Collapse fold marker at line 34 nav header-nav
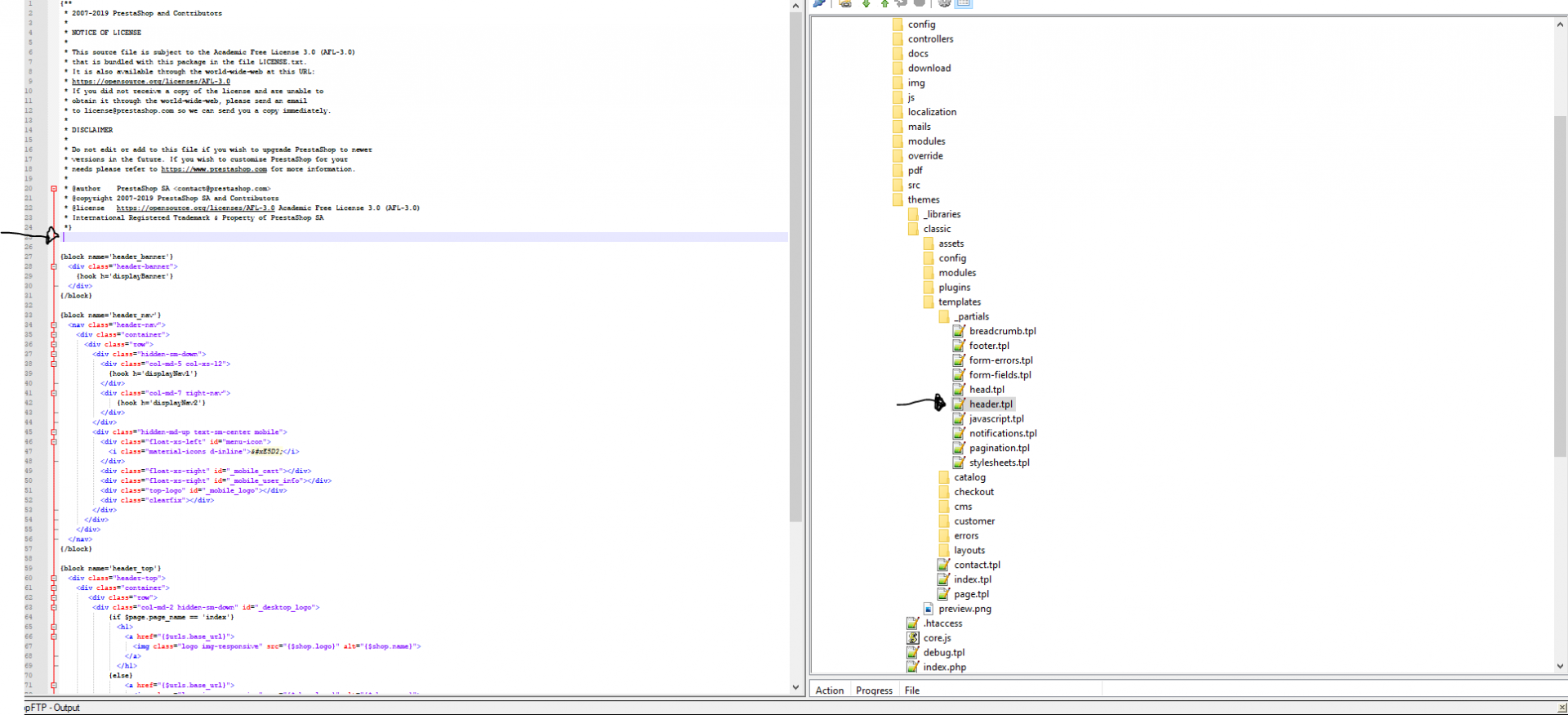The width and height of the screenshot is (1568, 715). [54, 324]
